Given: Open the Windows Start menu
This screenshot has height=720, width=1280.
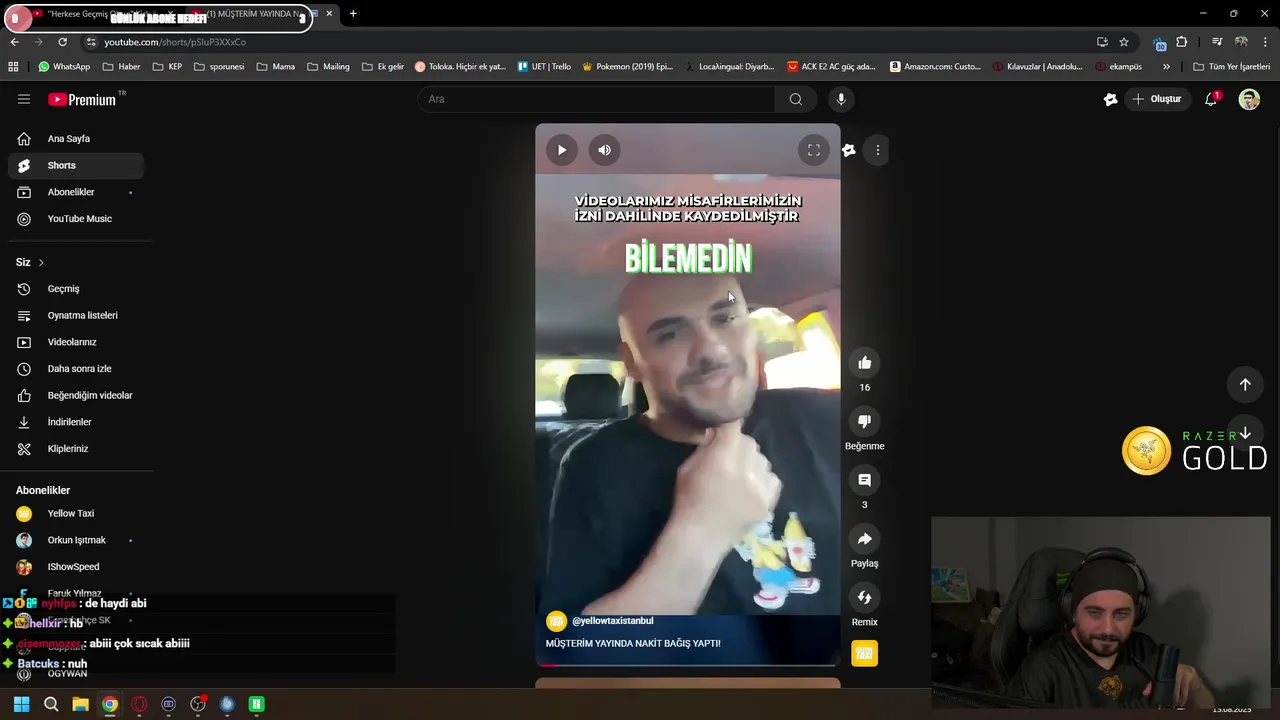Looking at the screenshot, I should [21, 704].
